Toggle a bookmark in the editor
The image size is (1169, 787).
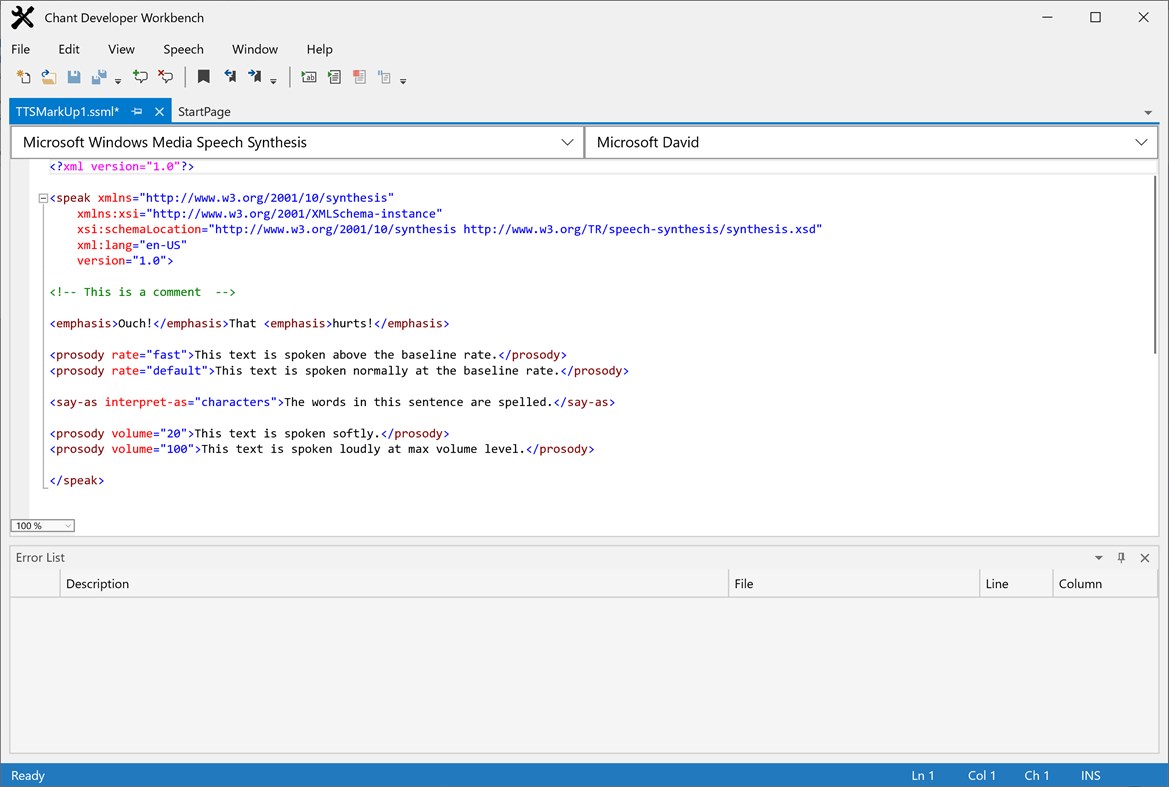tap(204, 77)
